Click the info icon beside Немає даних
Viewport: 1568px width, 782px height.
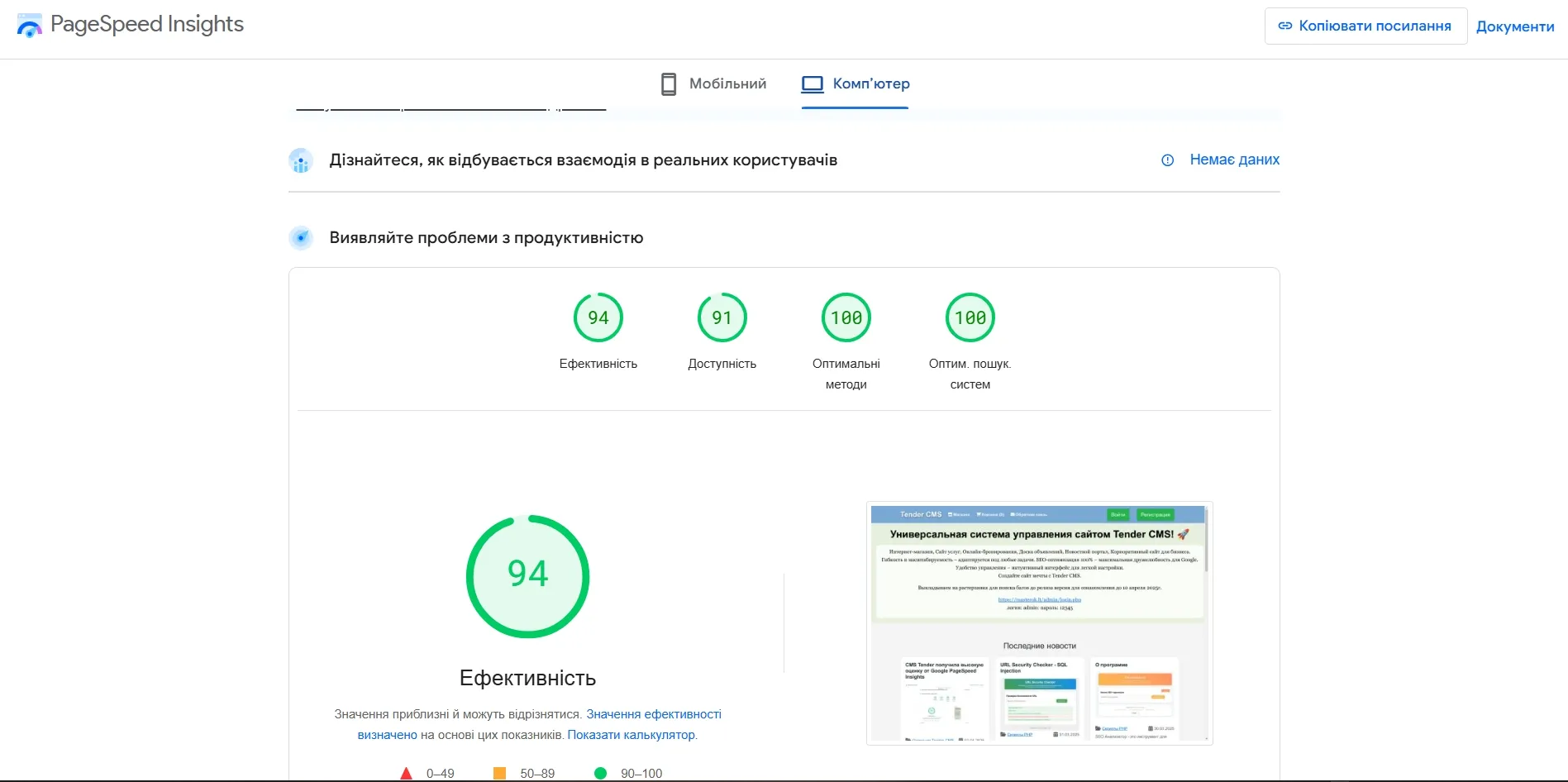coord(1167,160)
